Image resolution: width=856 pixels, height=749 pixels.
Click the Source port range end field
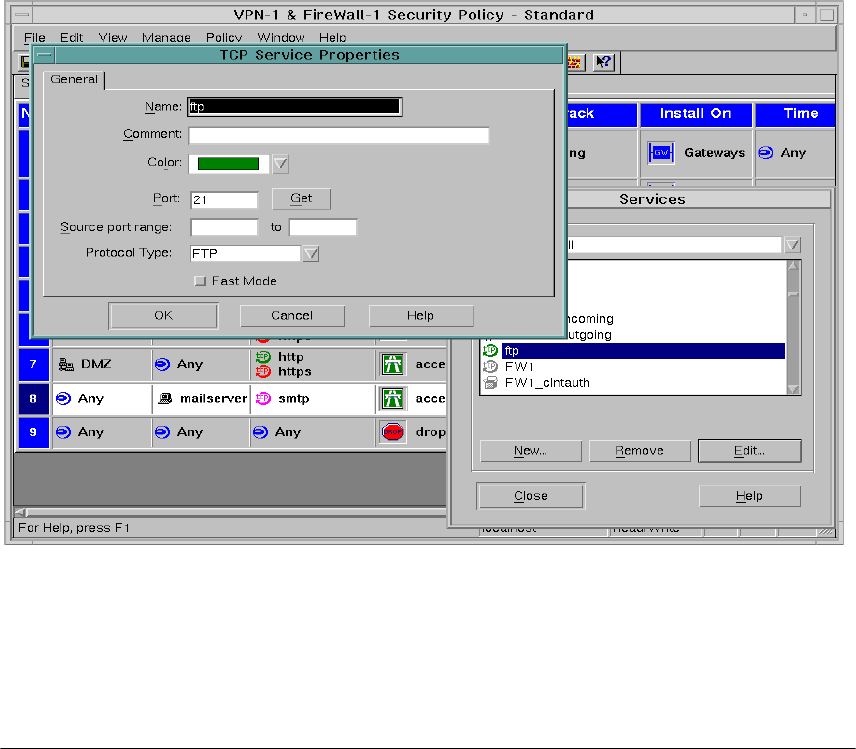(323, 227)
